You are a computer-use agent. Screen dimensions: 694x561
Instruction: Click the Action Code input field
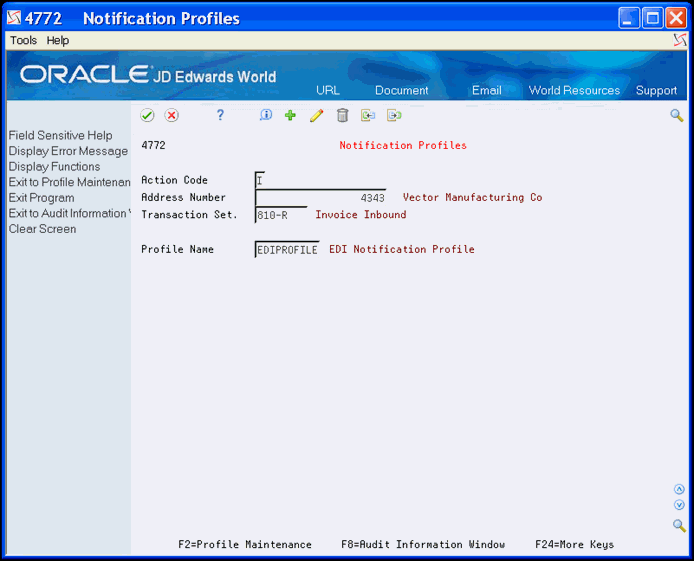click(x=260, y=180)
